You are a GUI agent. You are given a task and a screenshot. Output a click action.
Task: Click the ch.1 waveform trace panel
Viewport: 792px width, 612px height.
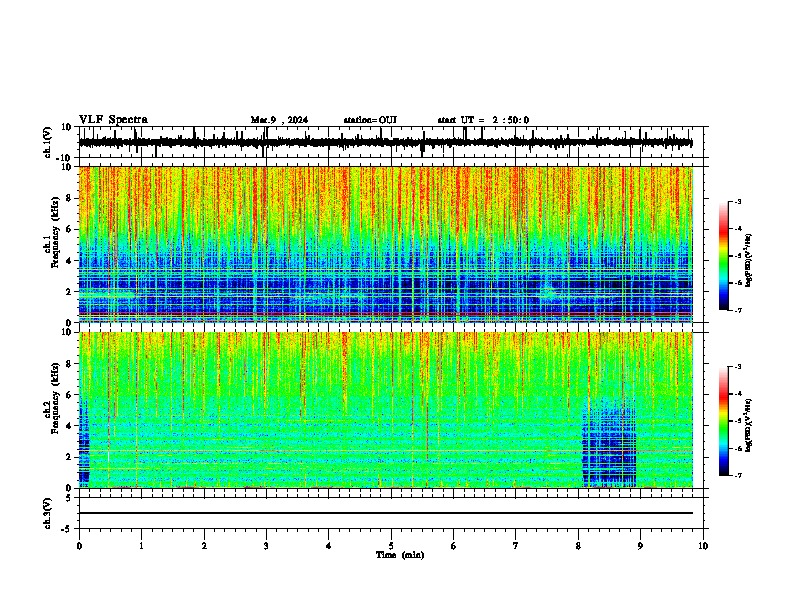point(391,142)
